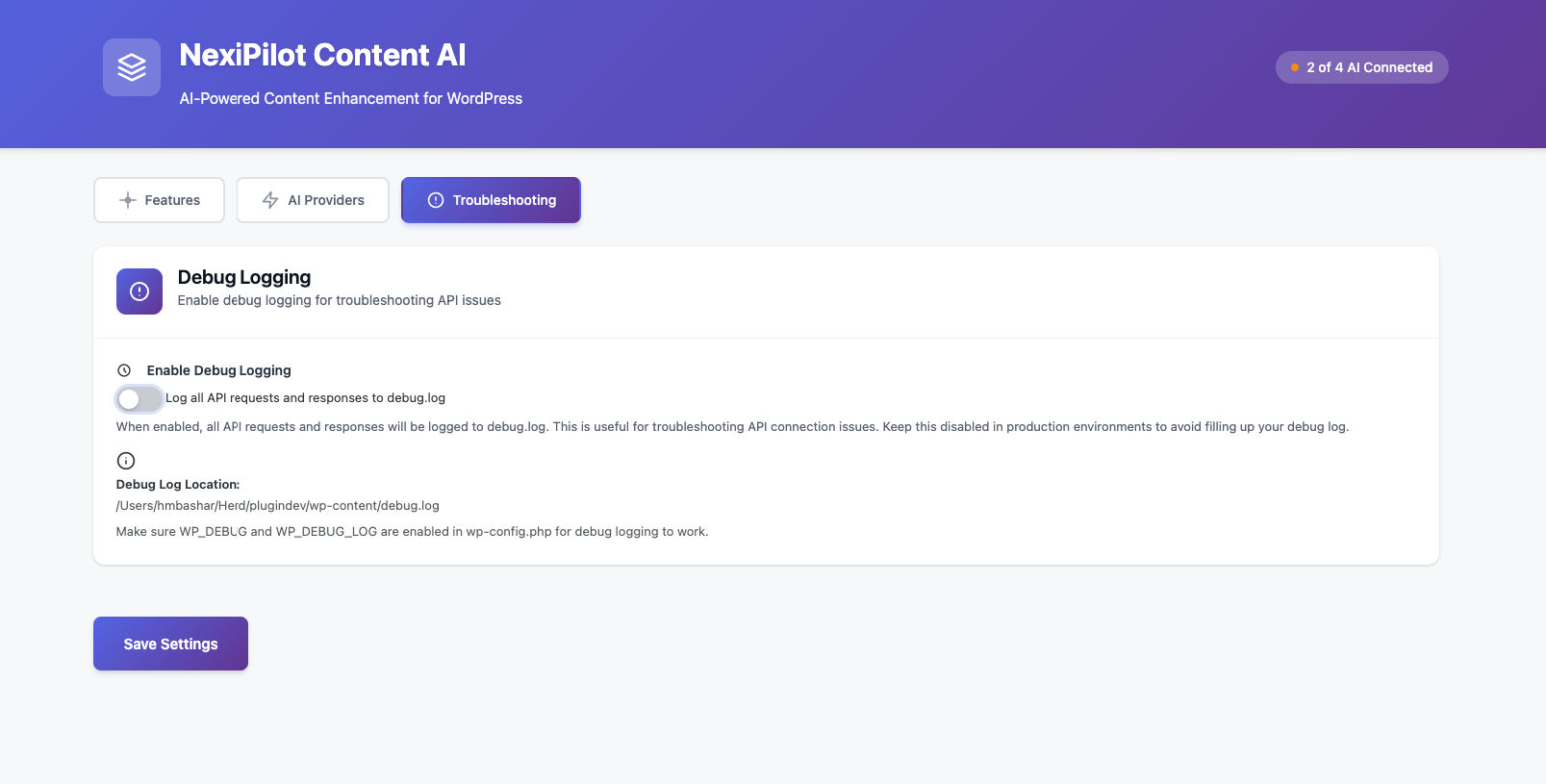Image resolution: width=1546 pixels, height=784 pixels.
Task: Click the "Enable Debug Logging" field label
Action: [x=218, y=370]
